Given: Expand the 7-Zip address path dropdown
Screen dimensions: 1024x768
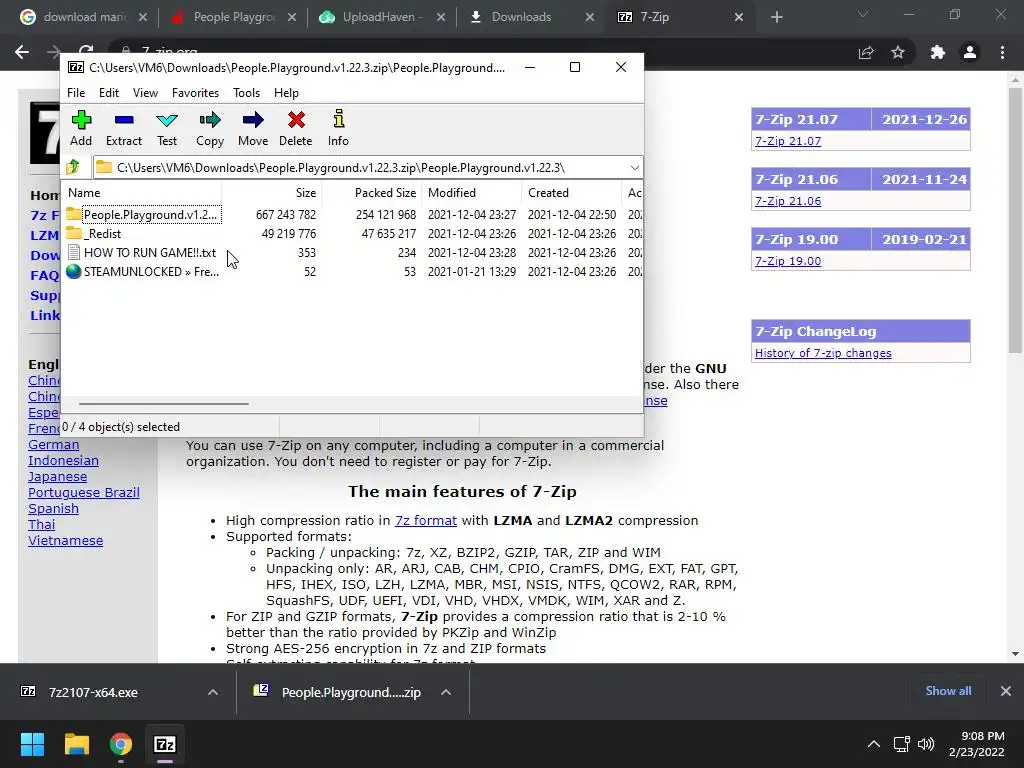Looking at the screenshot, I should click(x=634, y=168).
